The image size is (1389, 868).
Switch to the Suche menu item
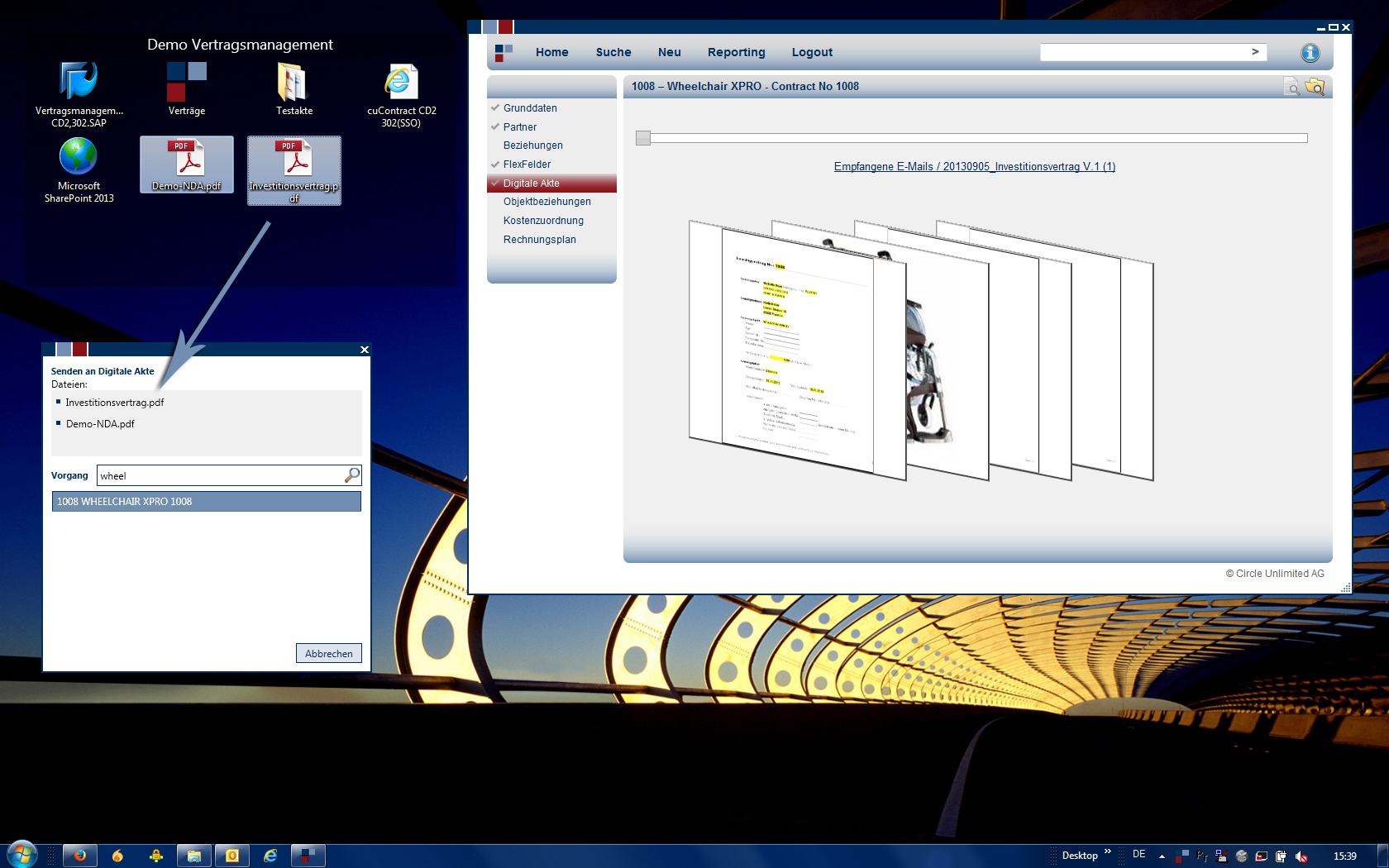pos(613,52)
